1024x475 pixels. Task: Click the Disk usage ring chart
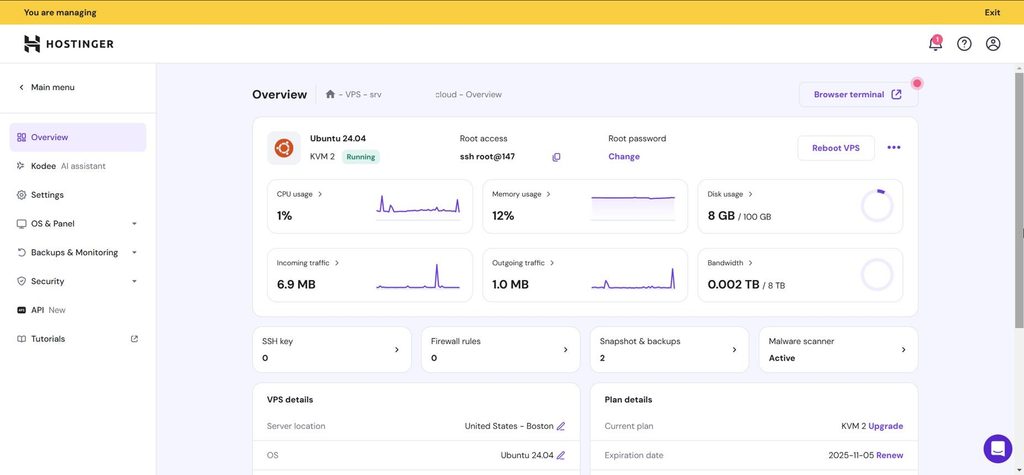tap(876, 206)
